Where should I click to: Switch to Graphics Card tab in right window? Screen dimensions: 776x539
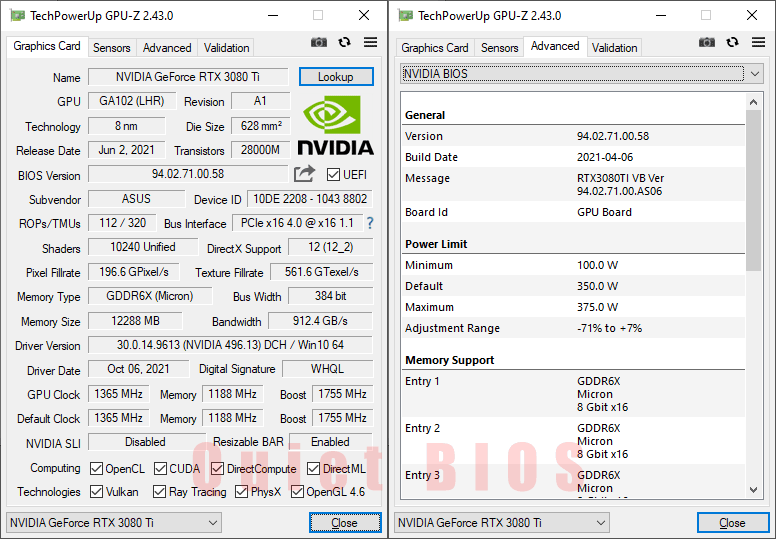click(x=435, y=48)
